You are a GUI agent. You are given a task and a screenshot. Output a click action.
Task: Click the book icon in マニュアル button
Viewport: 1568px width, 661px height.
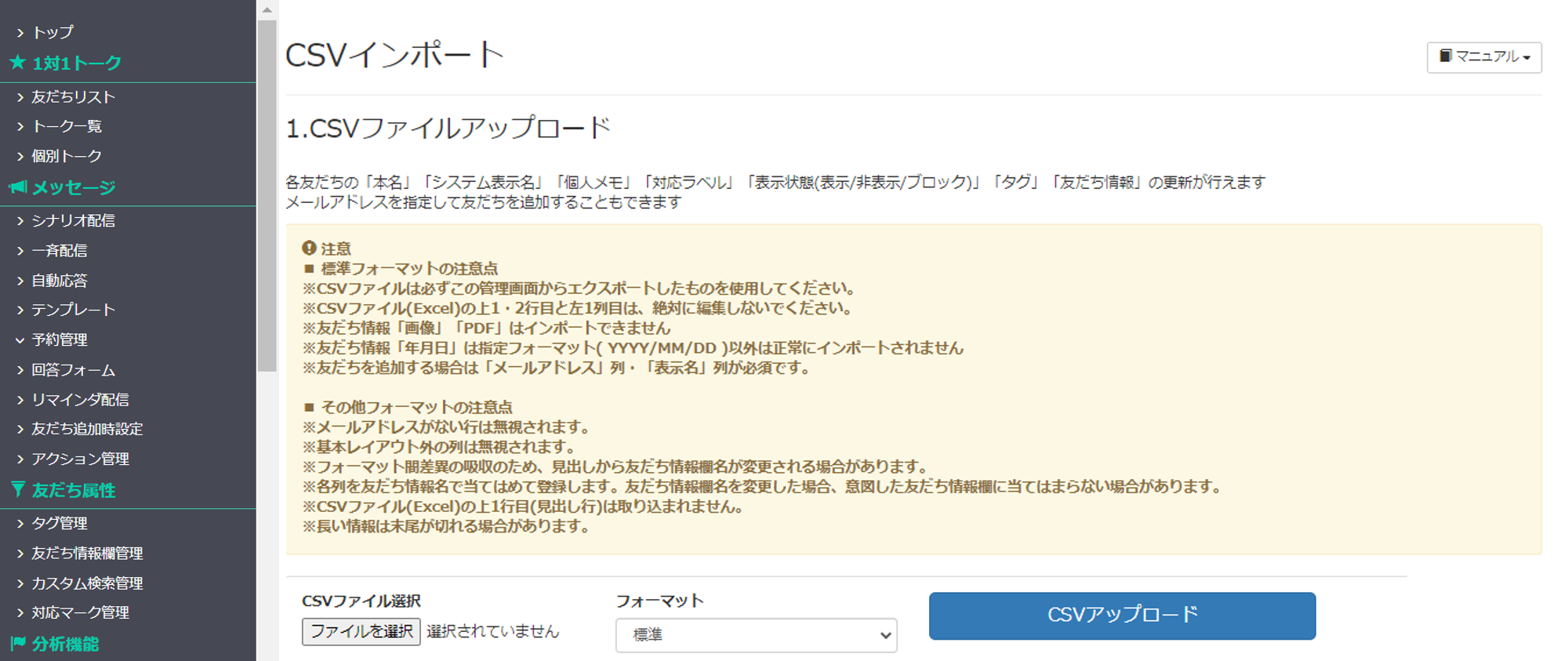click(1445, 56)
